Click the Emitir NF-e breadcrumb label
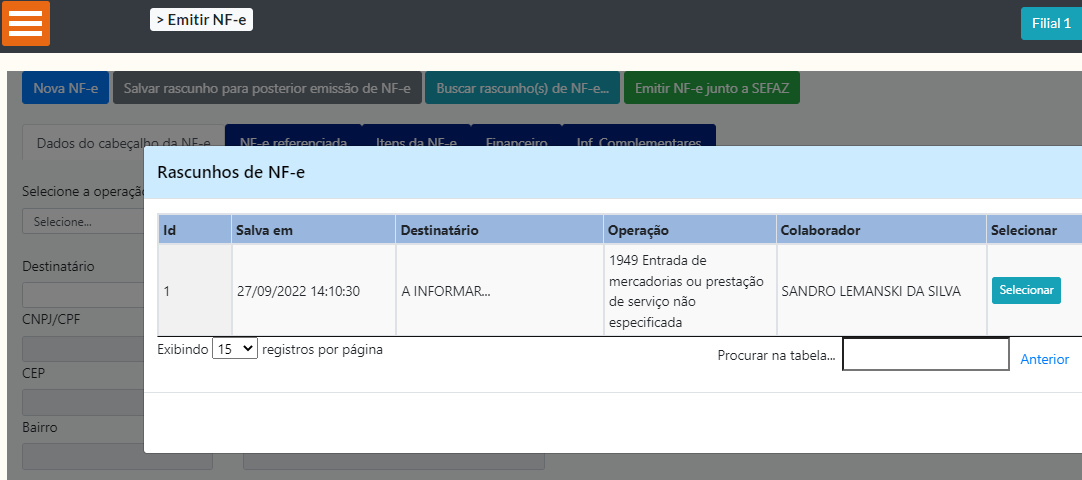 (201, 19)
